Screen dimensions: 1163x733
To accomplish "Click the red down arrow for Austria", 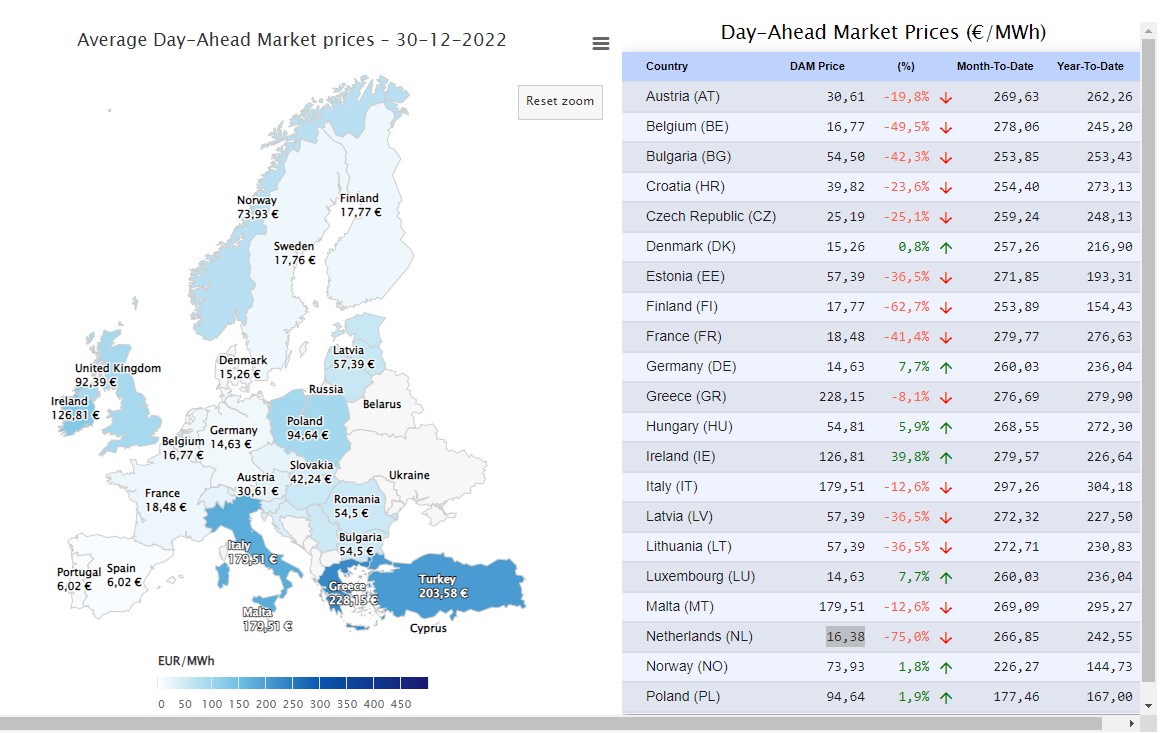I will pyautogui.click(x=945, y=97).
